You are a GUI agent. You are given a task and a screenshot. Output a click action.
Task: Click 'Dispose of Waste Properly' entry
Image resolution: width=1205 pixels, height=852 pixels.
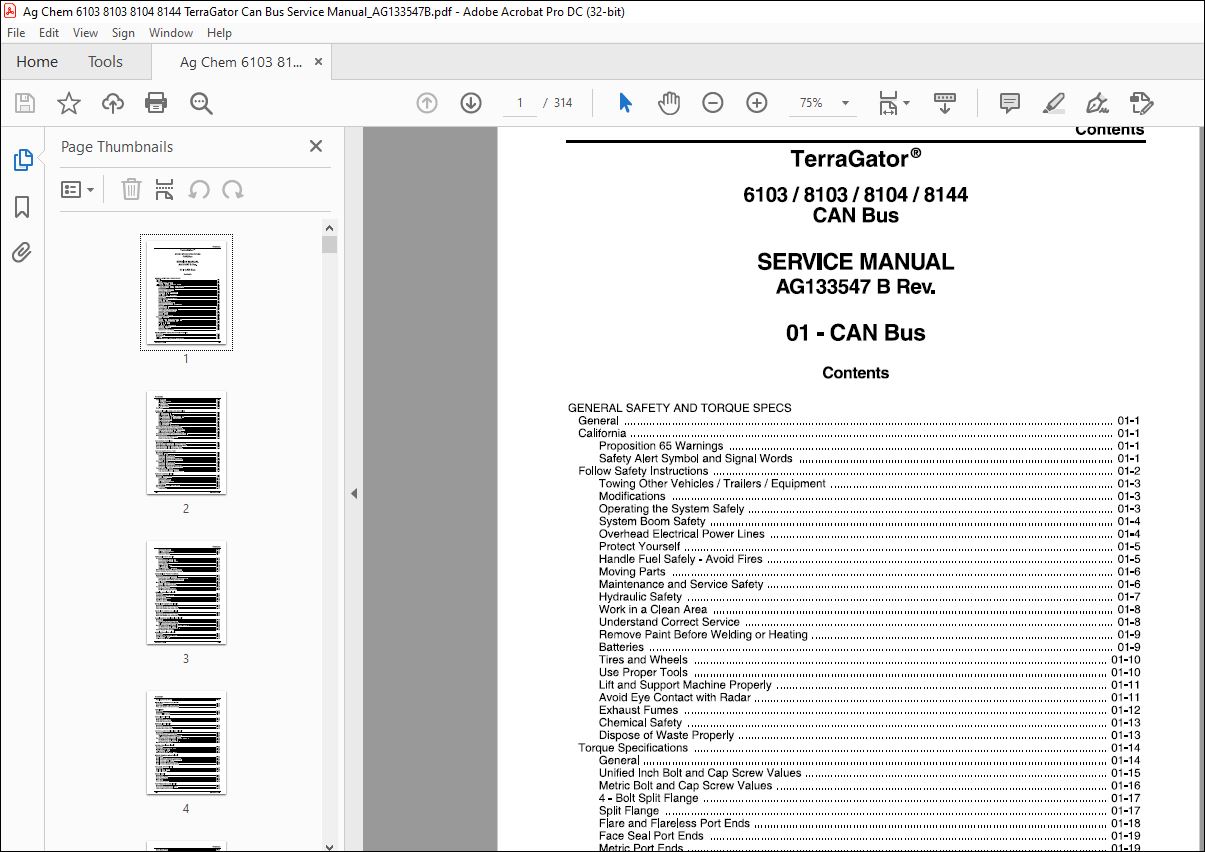(x=666, y=735)
